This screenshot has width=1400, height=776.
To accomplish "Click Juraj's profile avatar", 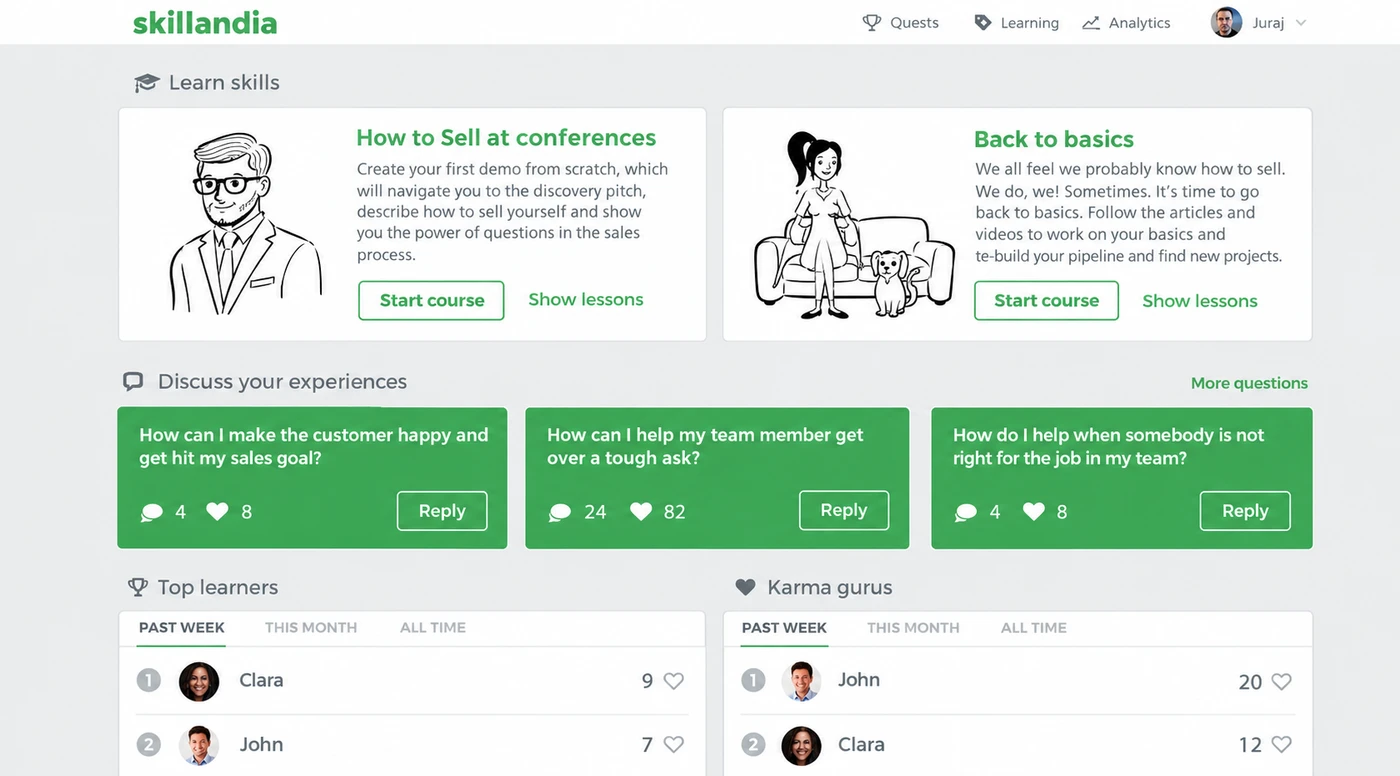I will tap(1226, 22).
